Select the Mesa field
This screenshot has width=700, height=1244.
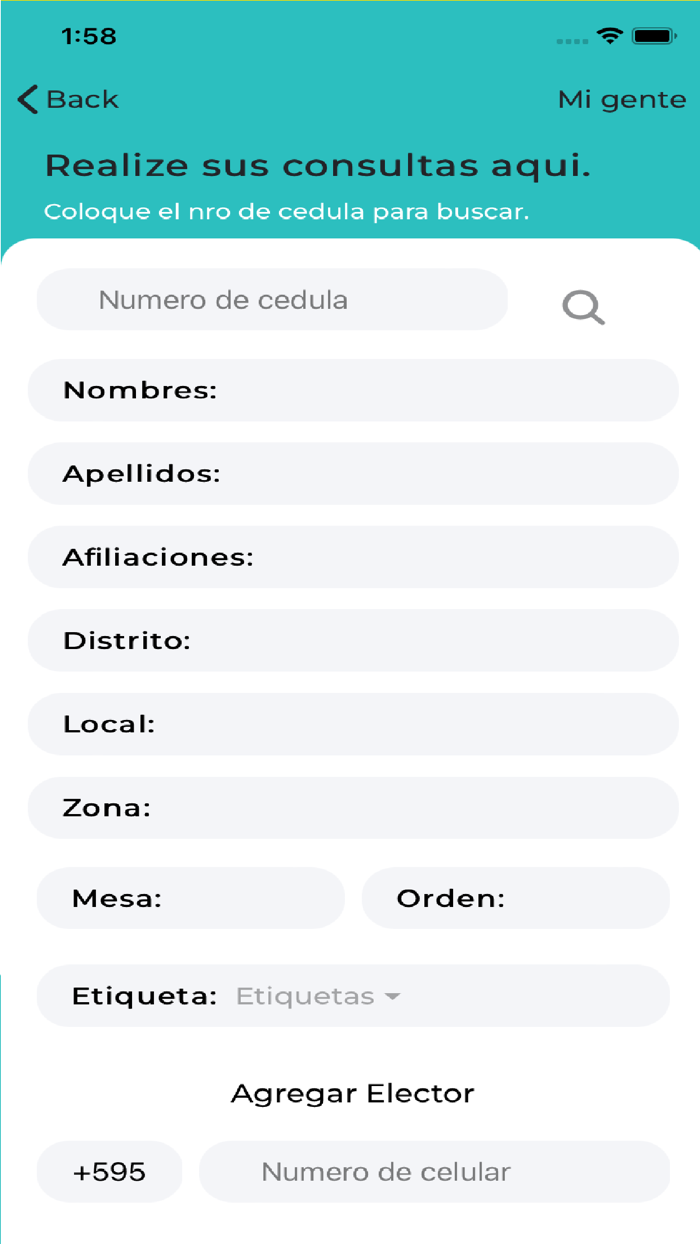[190, 899]
